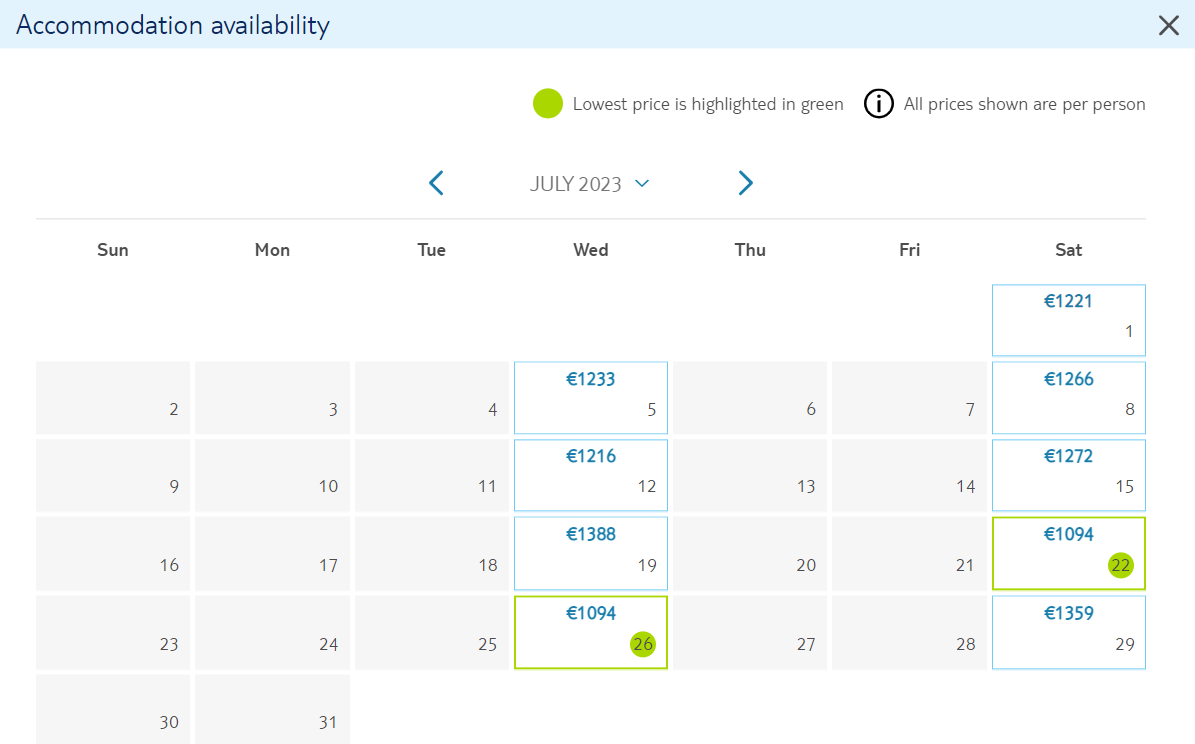Select green-highlighted July 22 at €1094
1195x744 pixels.
(x=1068, y=553)
